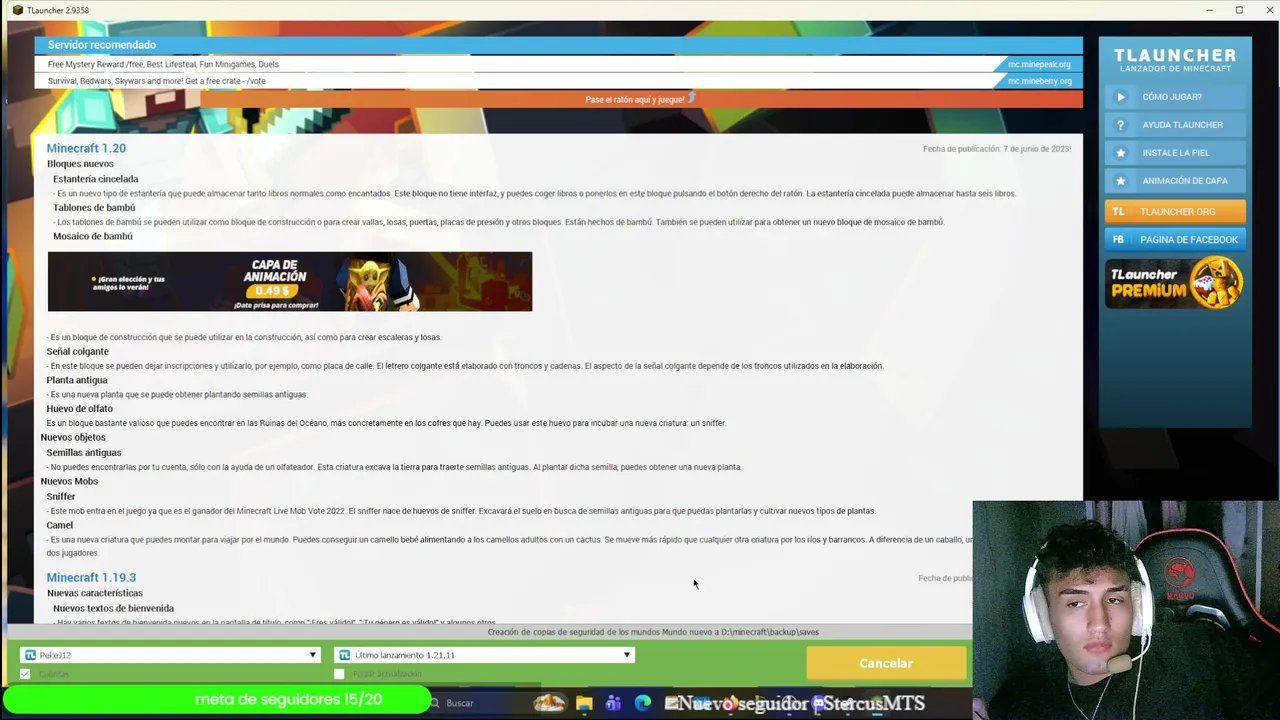Open the version dropdown Último lanzamiento 1.21.11
The image size is (1280, 720).
pos(484,655)
